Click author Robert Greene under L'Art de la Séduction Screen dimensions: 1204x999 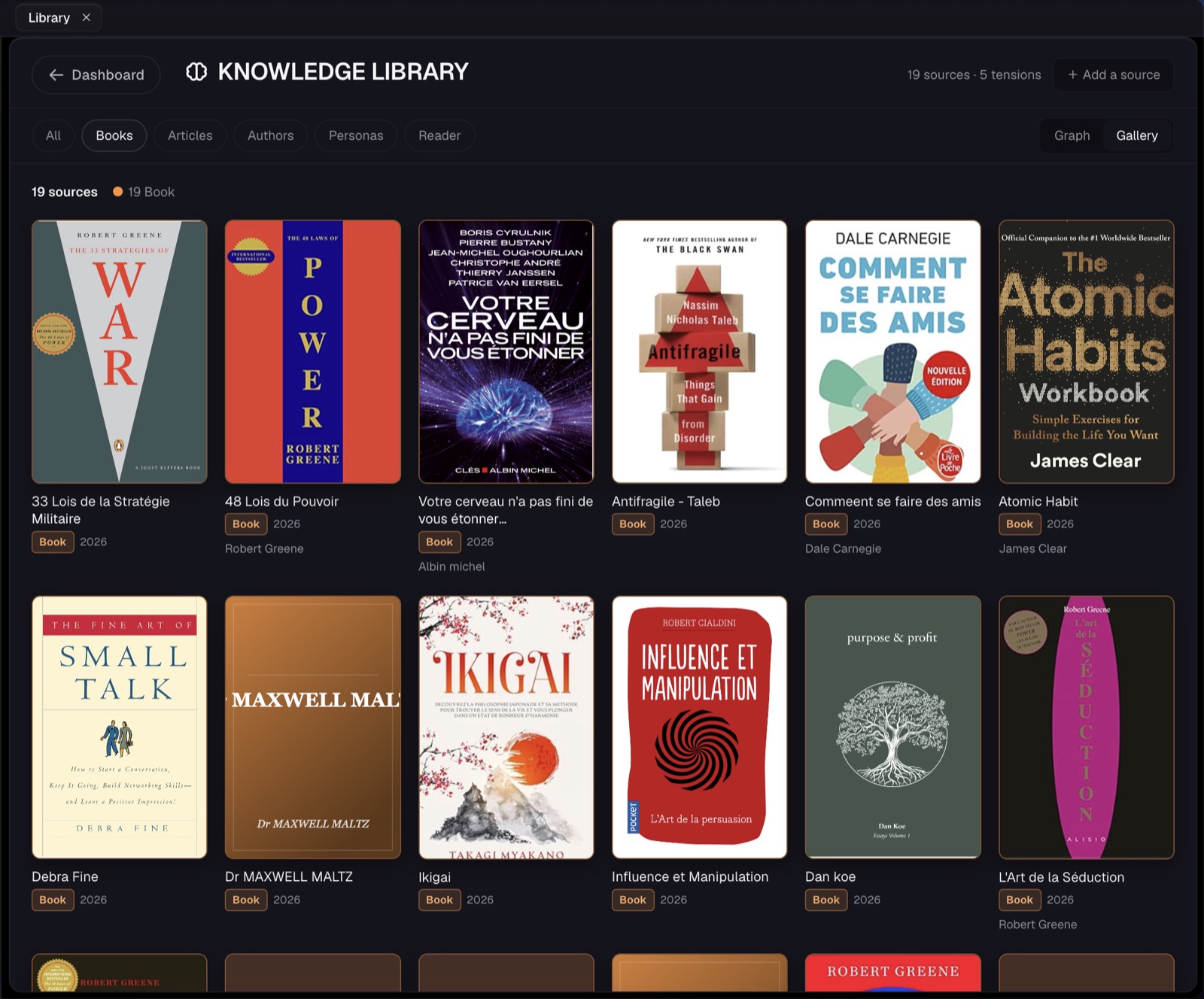coord(1038,925)
